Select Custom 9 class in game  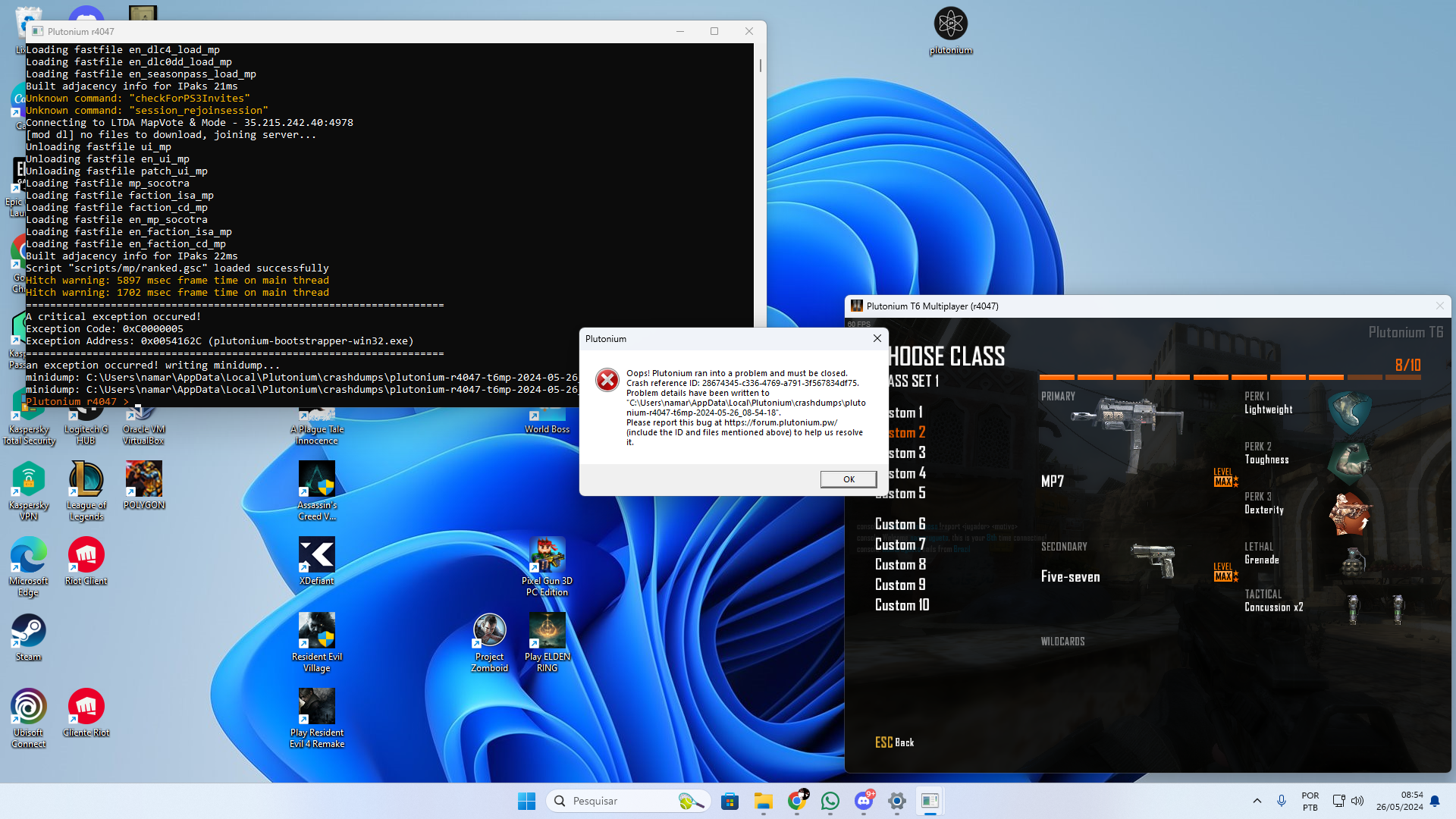pos(900,585)
